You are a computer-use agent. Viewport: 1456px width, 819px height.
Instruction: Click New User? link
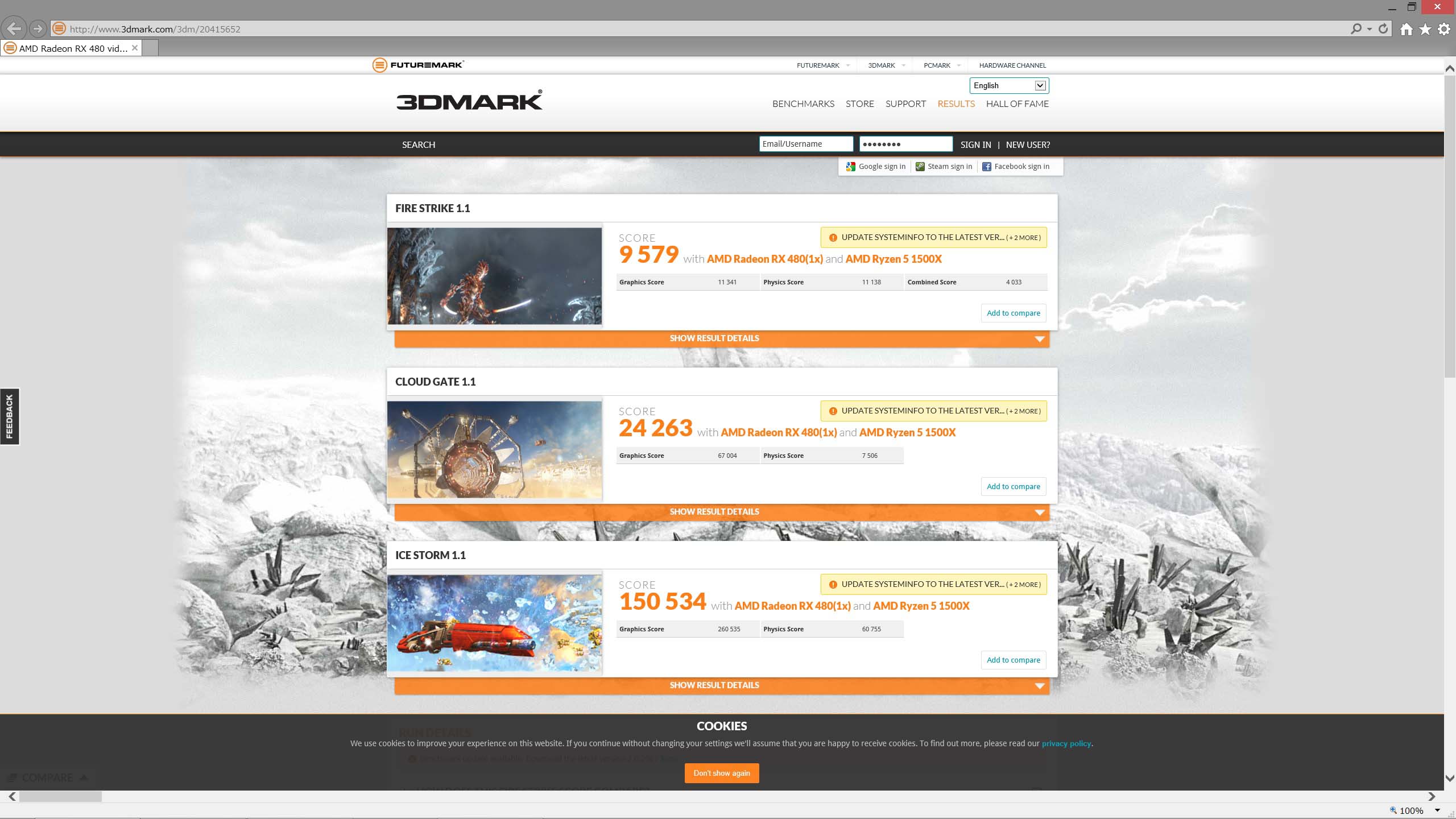1028,145
